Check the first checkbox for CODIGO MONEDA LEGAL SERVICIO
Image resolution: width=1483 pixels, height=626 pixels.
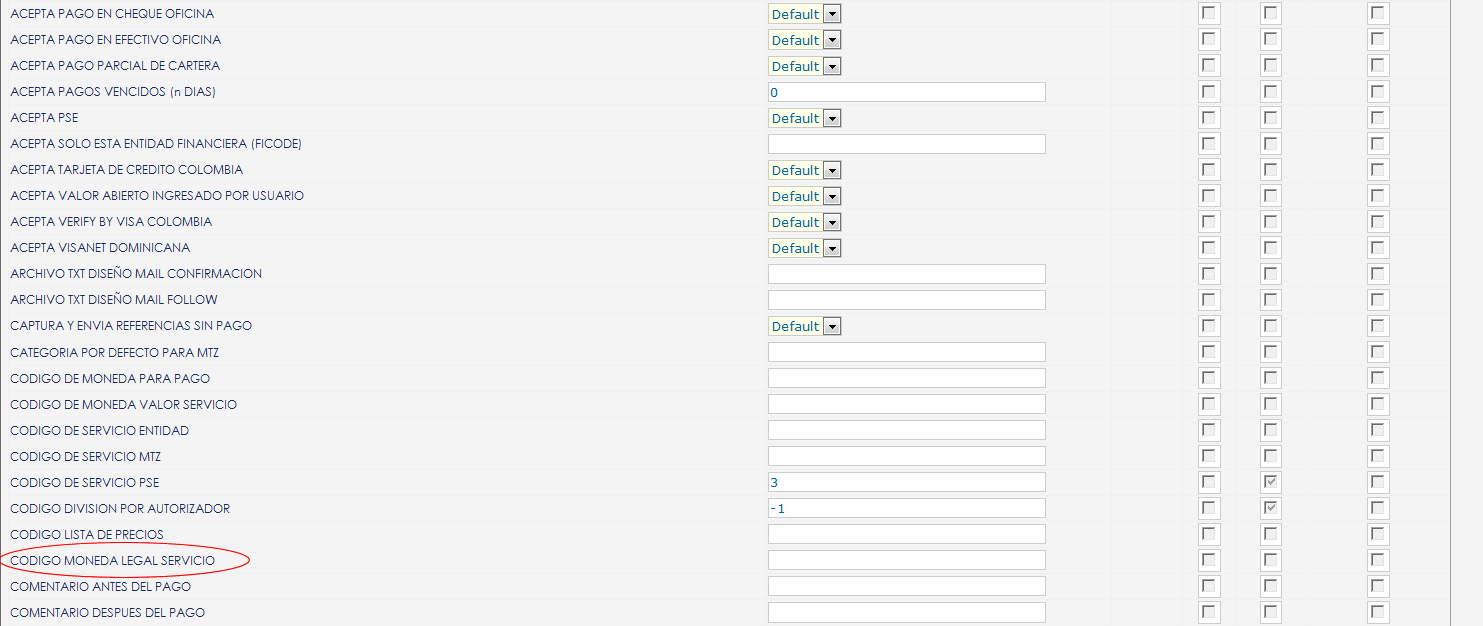pyautogui.click(x=1209, y=560)
